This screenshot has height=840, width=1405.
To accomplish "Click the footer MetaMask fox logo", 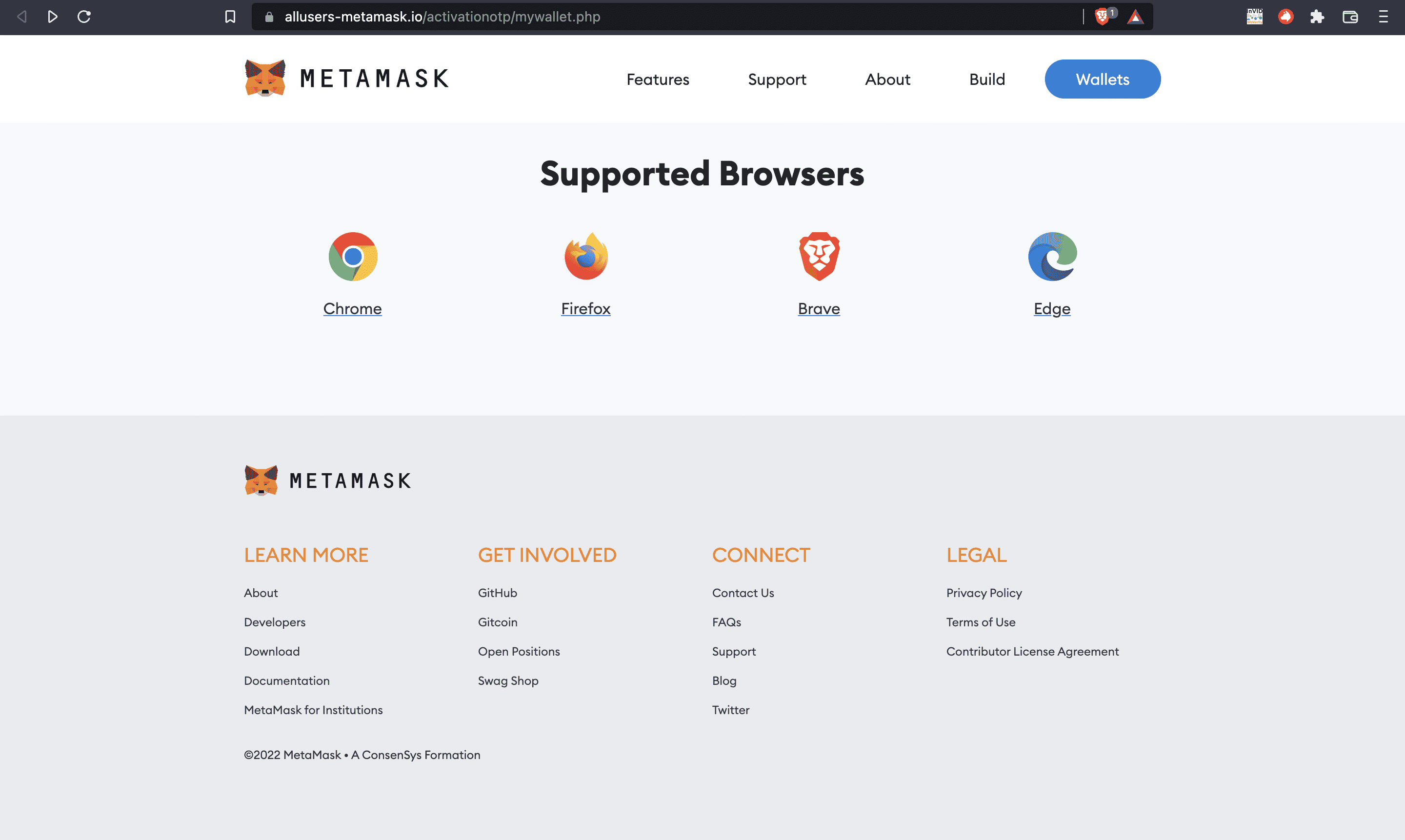I will tap(261, 480).
